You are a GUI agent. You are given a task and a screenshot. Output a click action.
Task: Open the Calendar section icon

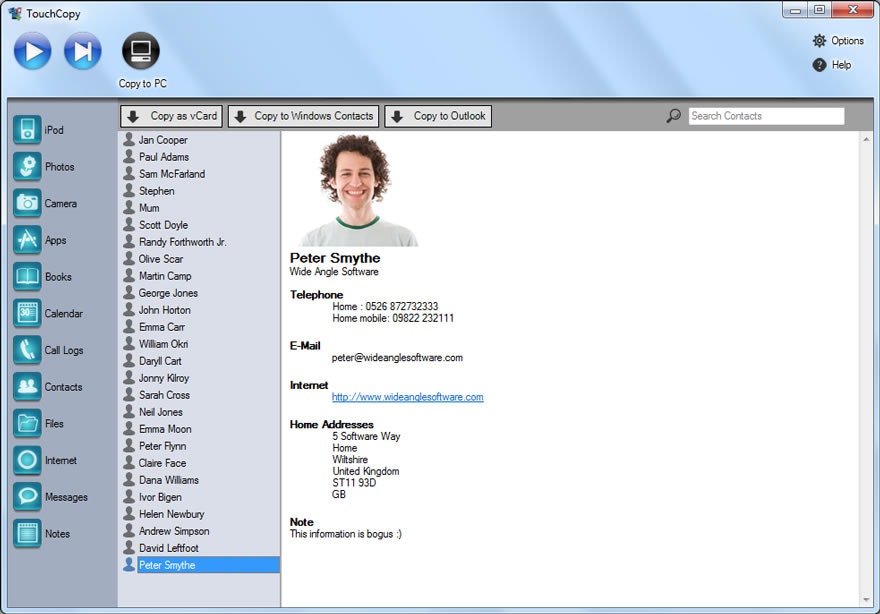tap(27, 313)
